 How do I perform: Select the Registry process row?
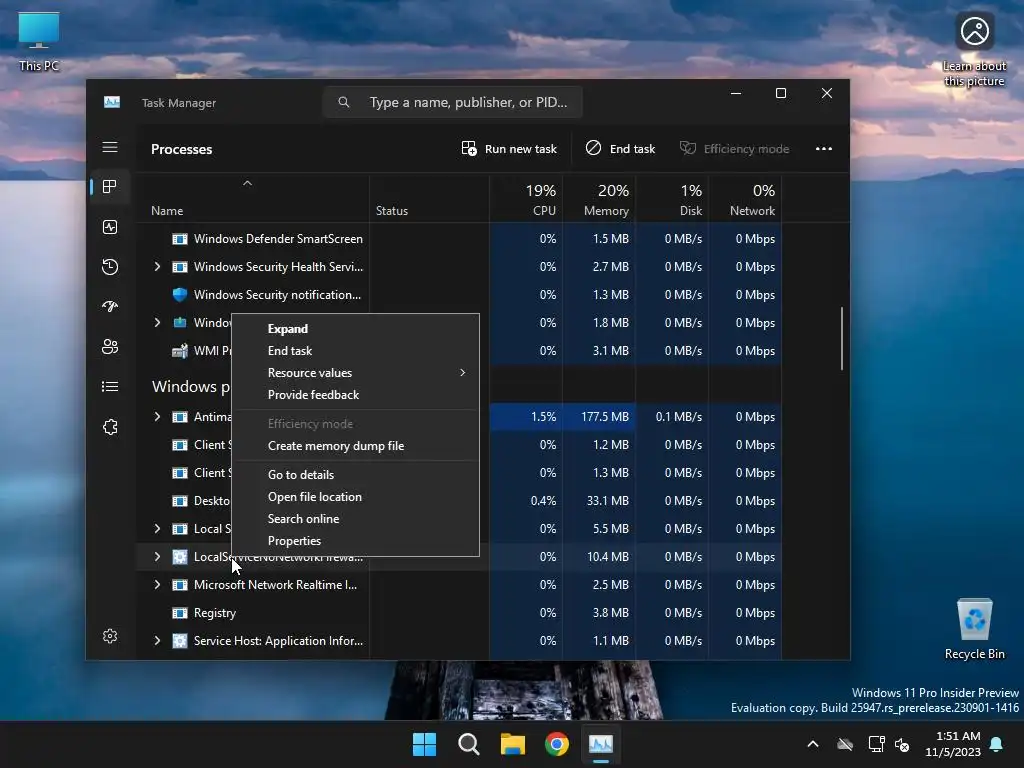coord(458,613)
